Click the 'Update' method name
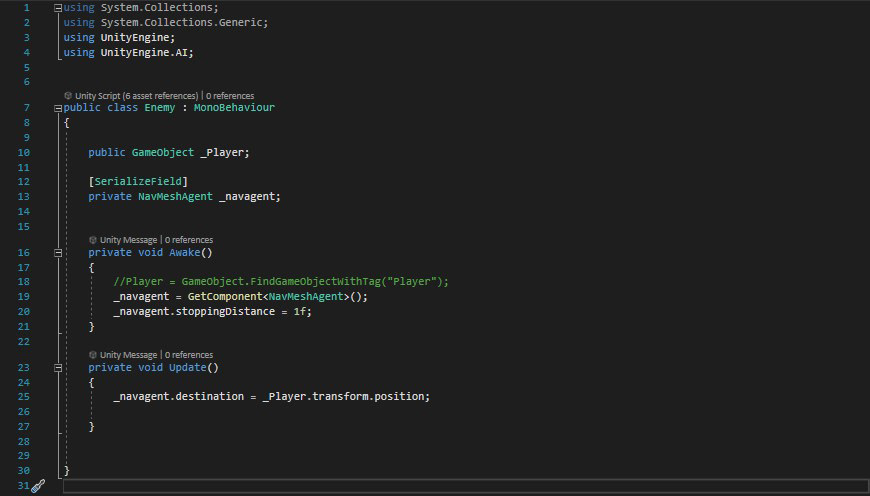Viewport: 870px width, 496px height. [x=187, y=367]
